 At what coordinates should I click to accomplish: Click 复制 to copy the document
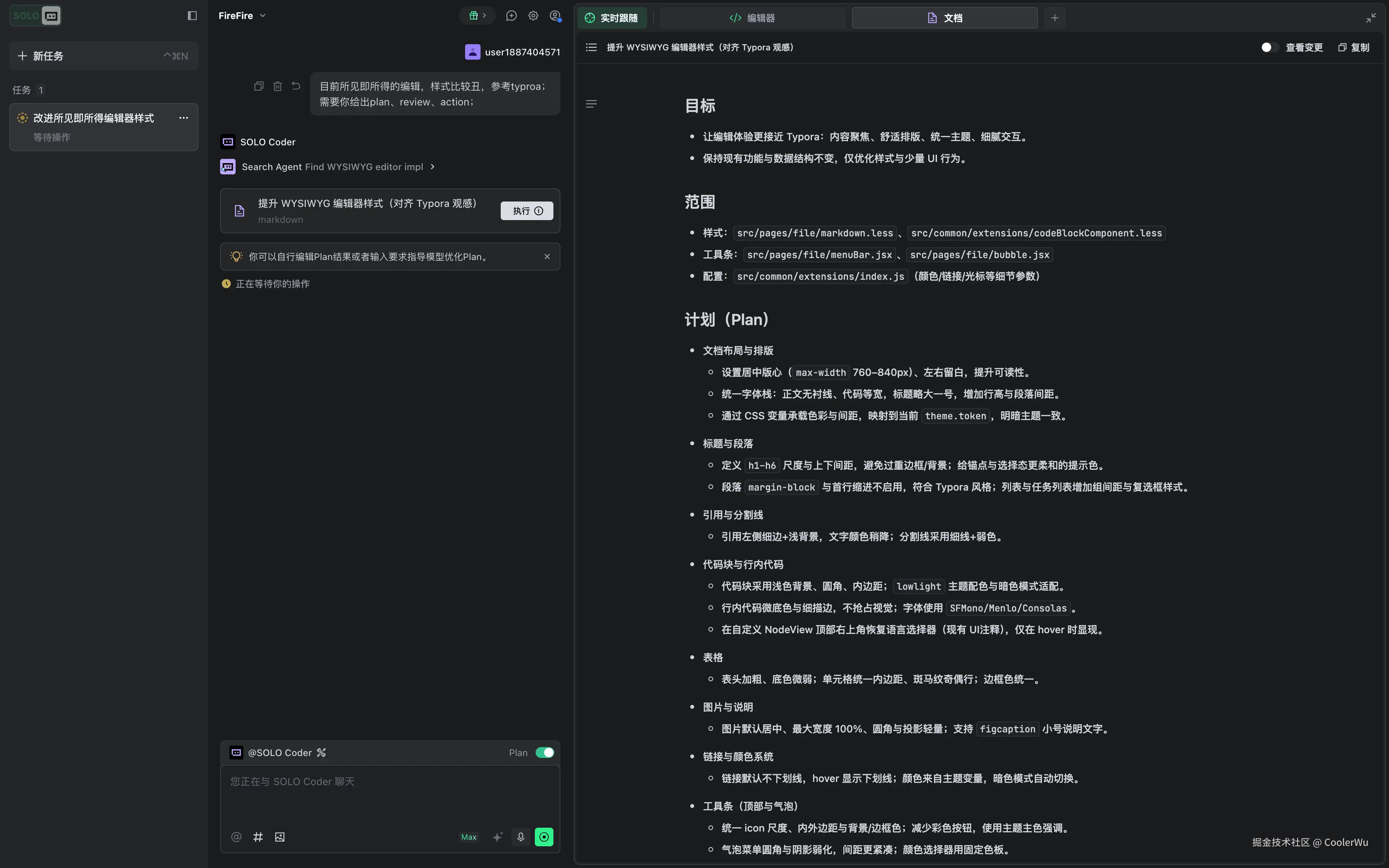click(1354, 47)
